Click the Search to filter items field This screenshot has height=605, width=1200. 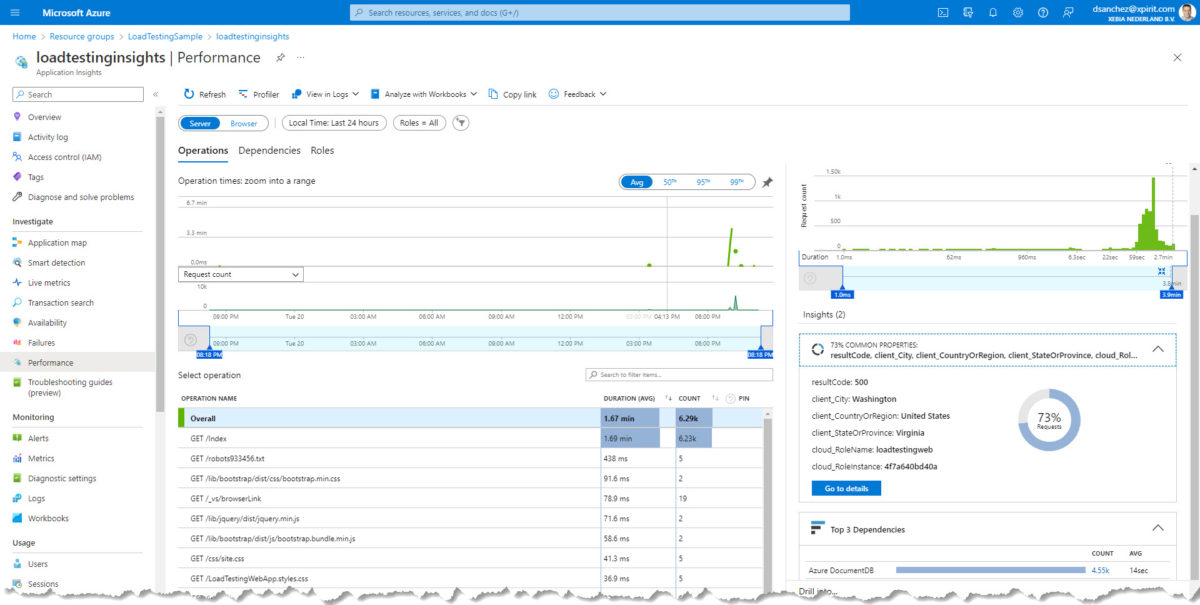(x=681, y=374)
